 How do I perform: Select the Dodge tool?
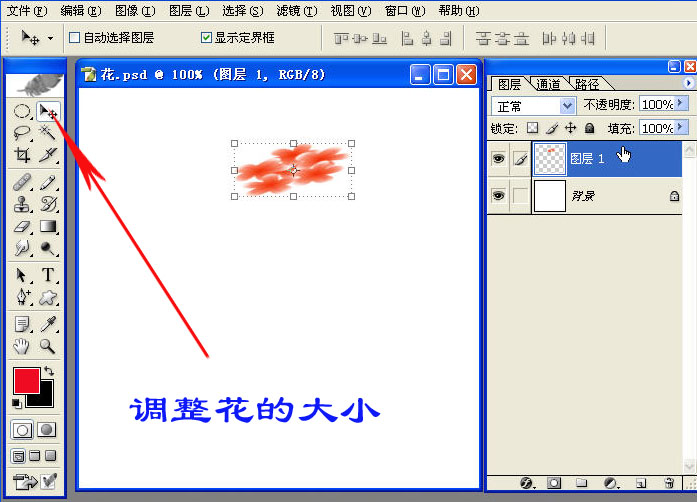coord(48,248)
